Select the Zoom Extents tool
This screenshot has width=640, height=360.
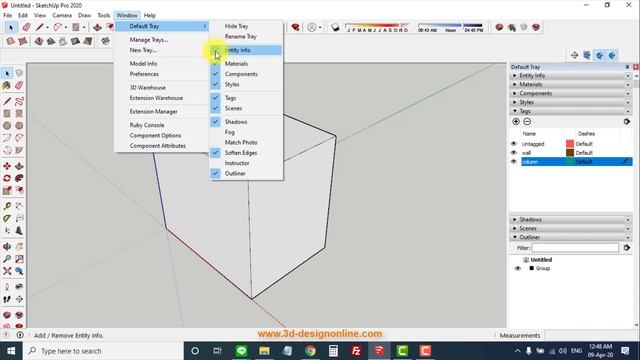tap(7, 271)
